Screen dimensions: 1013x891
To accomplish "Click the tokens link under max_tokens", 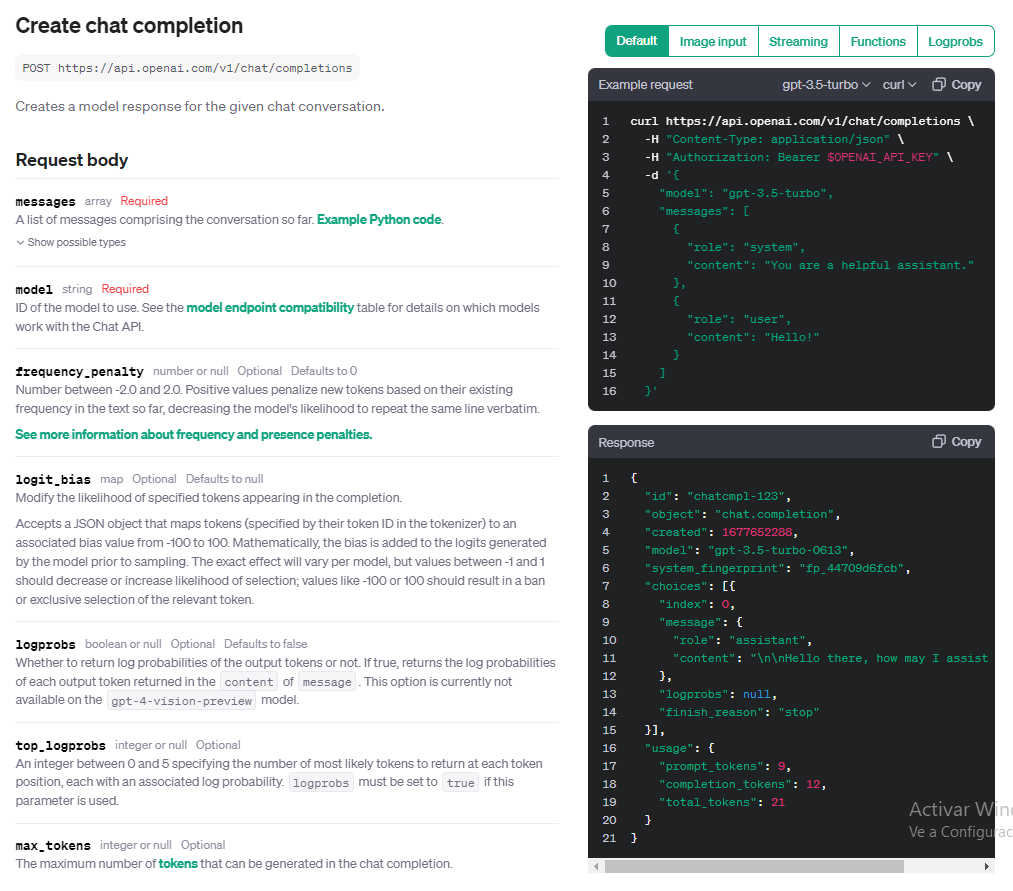I will point(178,863).
